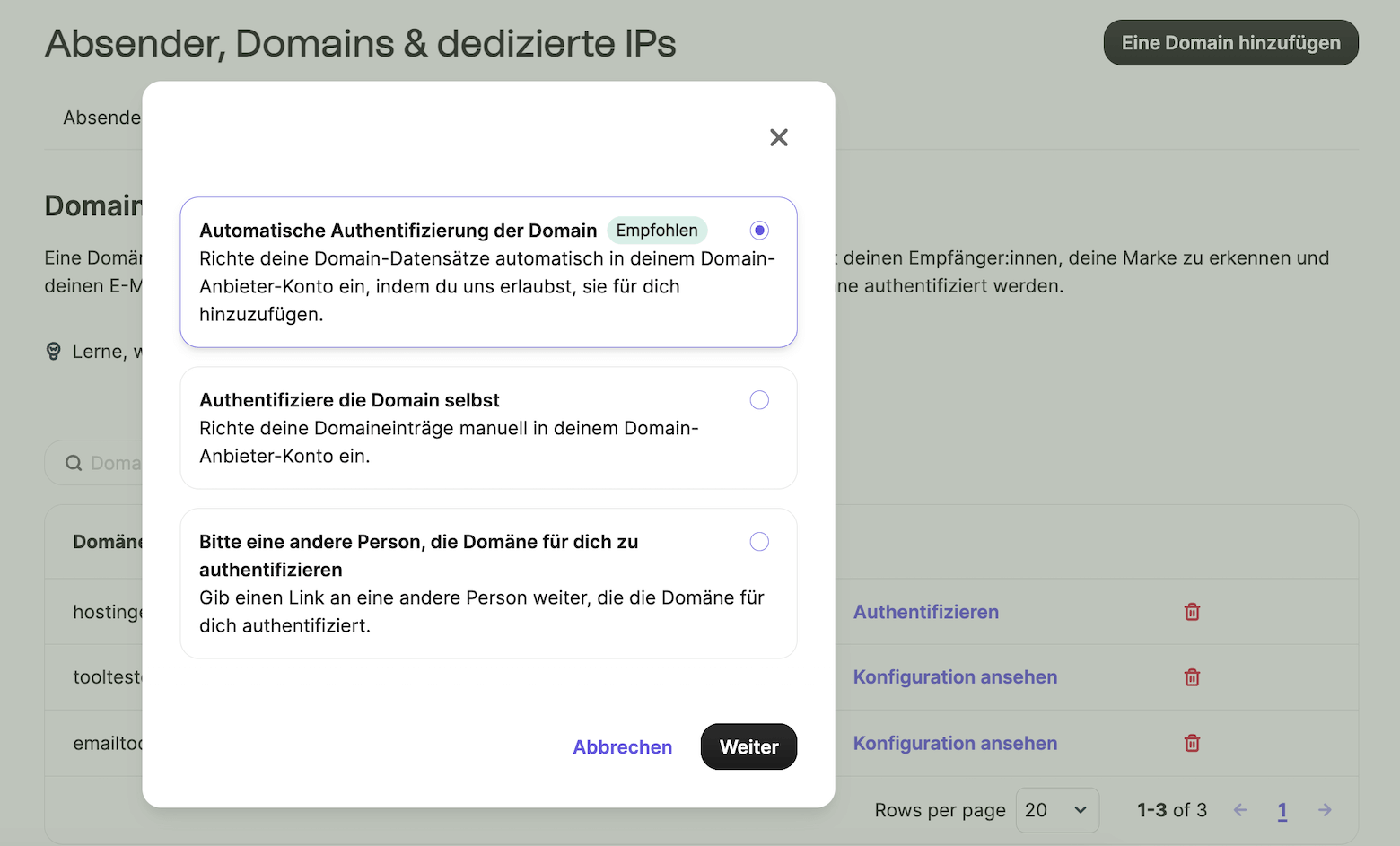Viewport: 1400px width, 846px height.
Task: Click page number 1 in pagination
Action: [1282, 809]
